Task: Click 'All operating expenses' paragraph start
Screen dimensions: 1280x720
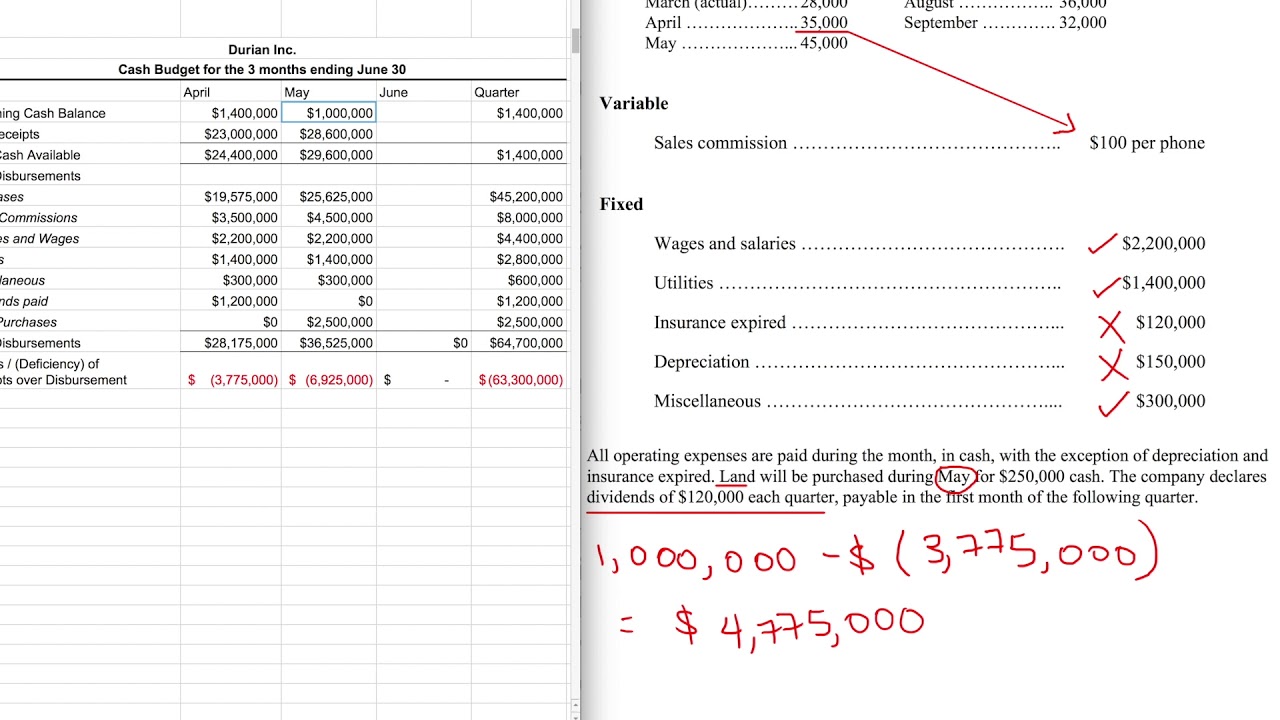Action: [673, 456]
